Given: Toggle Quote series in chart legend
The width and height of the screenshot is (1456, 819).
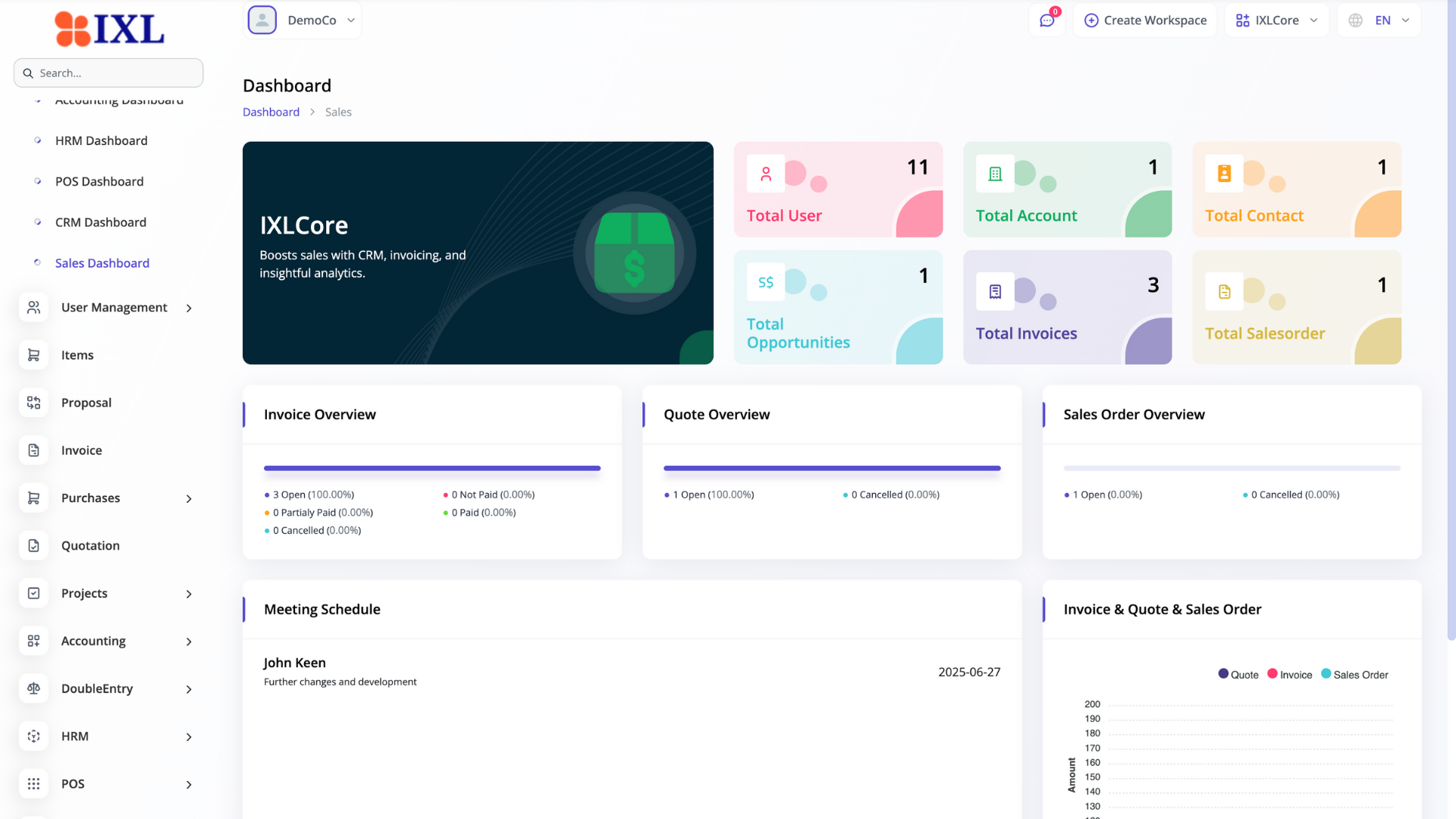Looking at the screenshot, I should click(1238, 674).
